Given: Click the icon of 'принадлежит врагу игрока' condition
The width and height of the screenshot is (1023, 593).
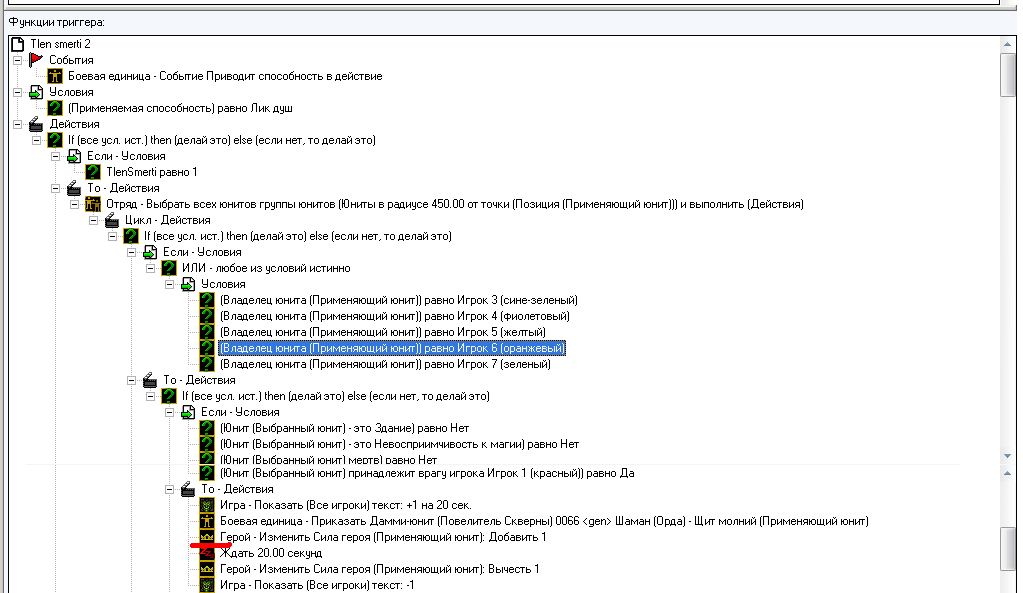Looking at the screenshot, I should point(207,473).
